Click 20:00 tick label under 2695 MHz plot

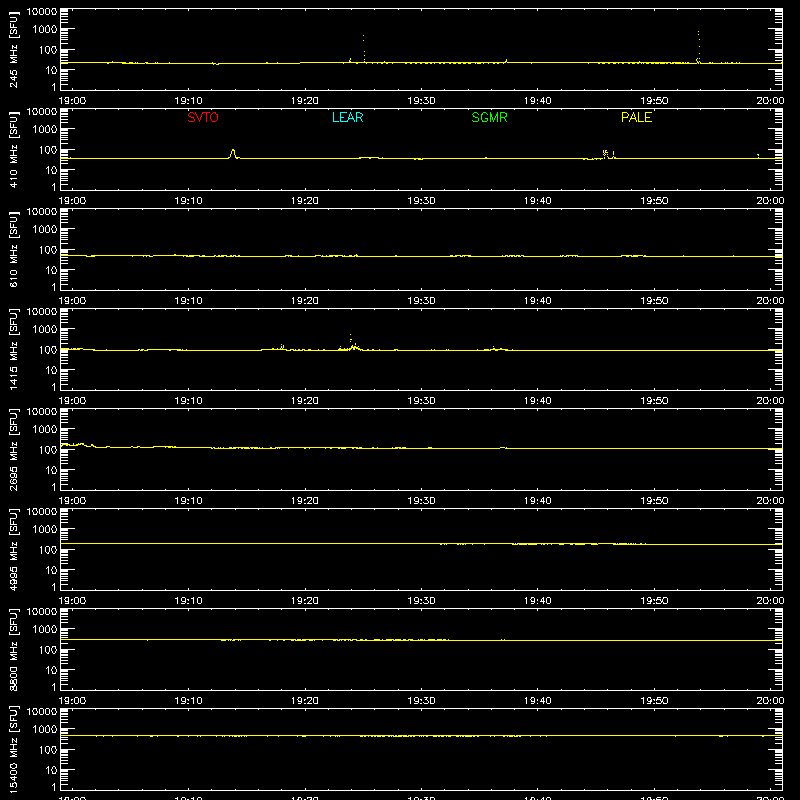click(770, 501)
